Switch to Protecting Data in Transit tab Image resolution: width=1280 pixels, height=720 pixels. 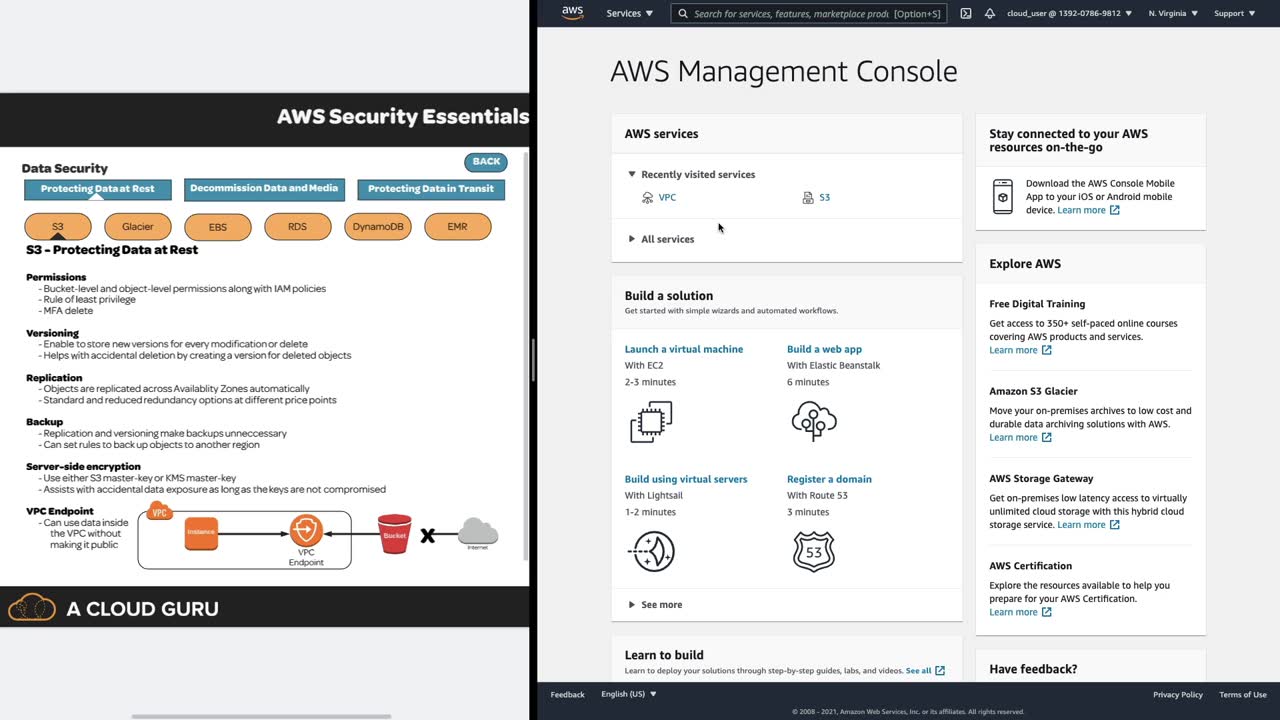pos(431,189)
